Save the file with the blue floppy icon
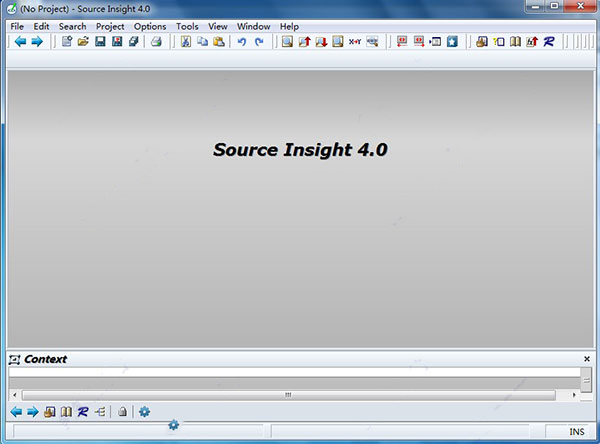 (x=100, y=41)
